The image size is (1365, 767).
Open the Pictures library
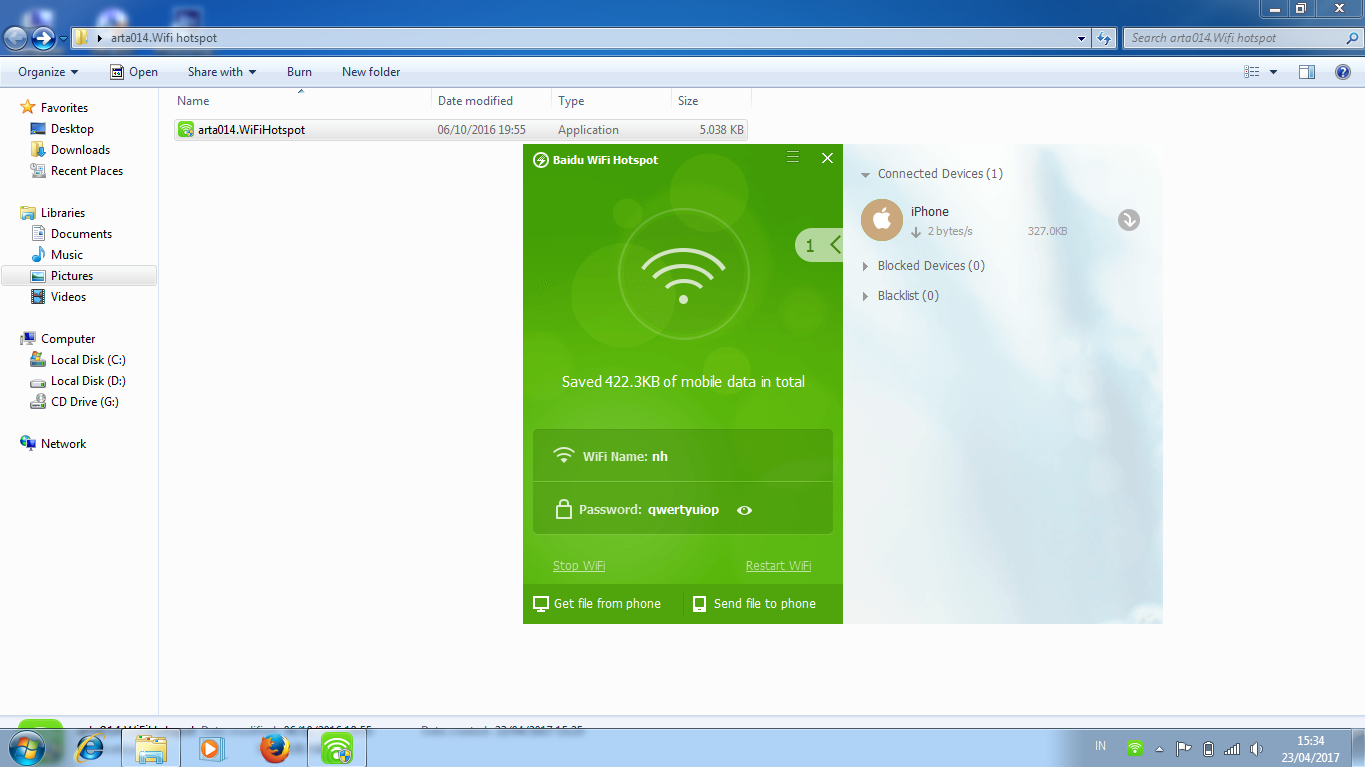point(72,276)
